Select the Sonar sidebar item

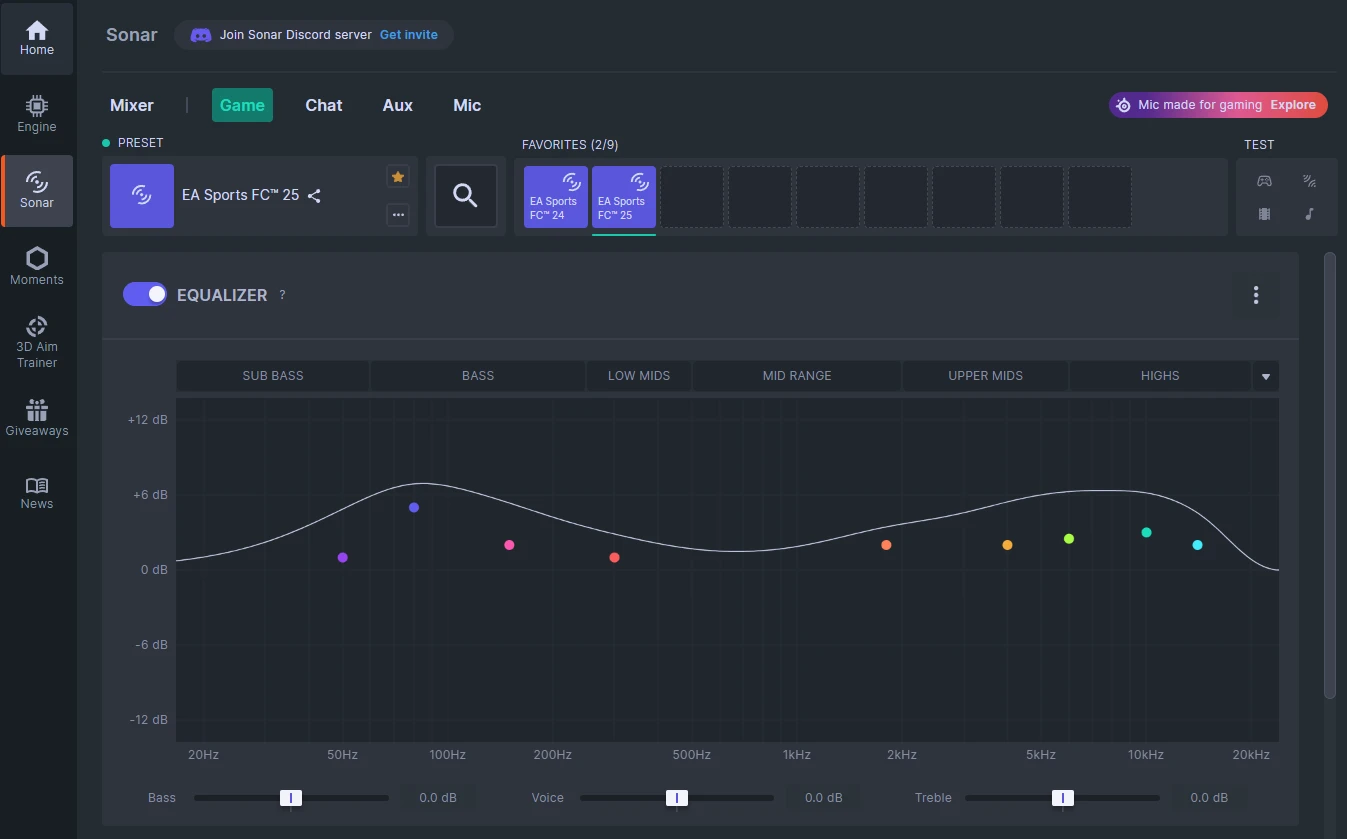click(x=37, y=190)
